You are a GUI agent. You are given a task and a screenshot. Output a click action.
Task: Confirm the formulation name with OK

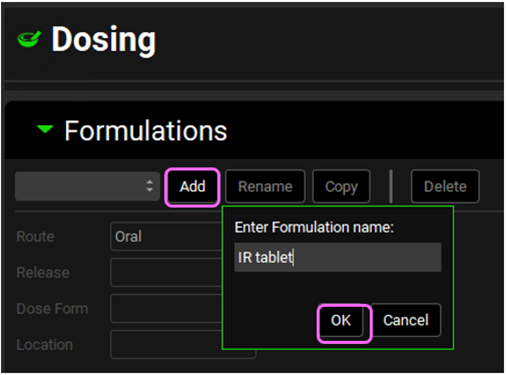click(x=341, y=320)
